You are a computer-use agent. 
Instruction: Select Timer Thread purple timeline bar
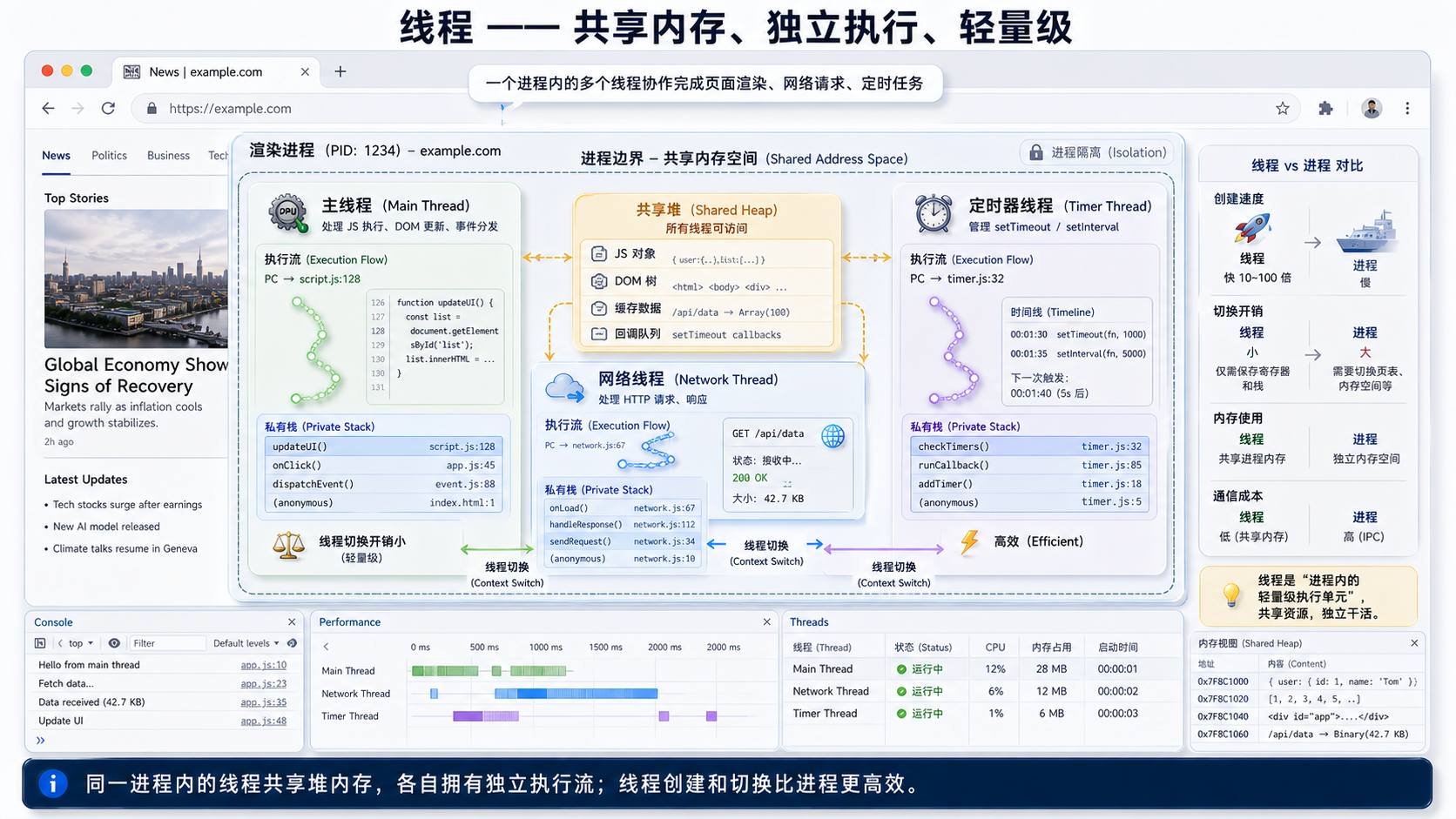486,716
